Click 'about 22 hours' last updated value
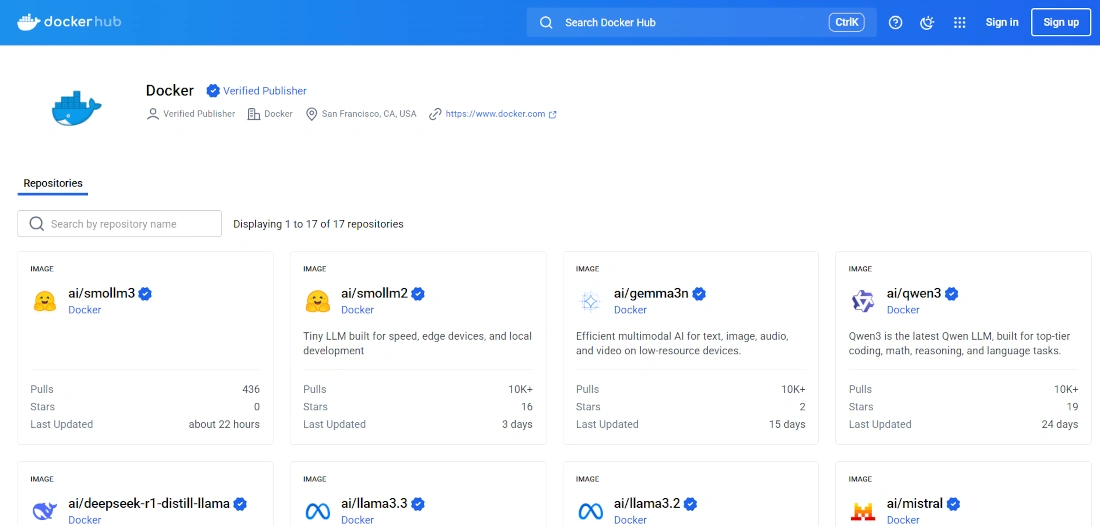 [224, 424]
